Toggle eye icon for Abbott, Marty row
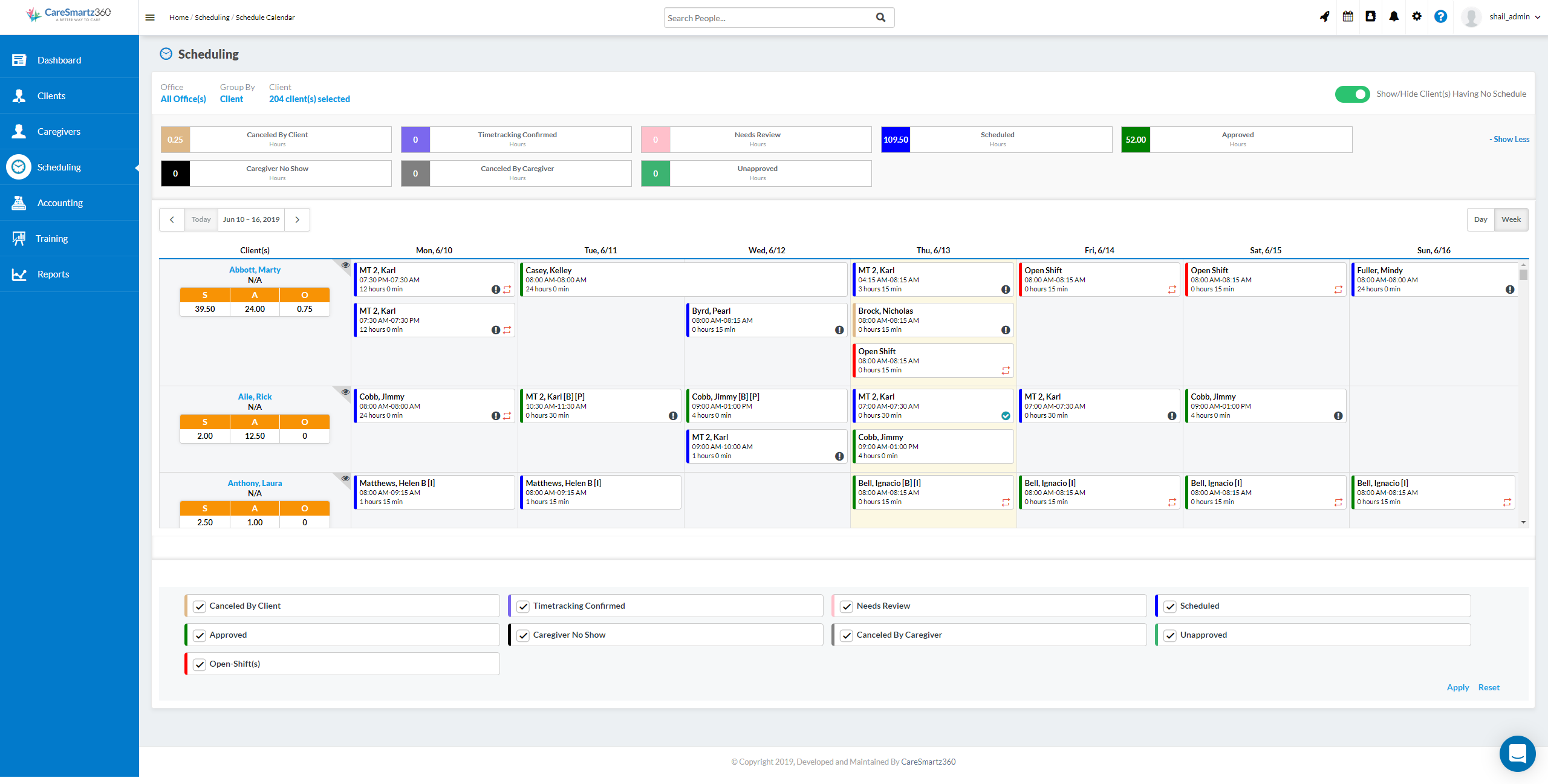This screenshot has height=784, width=1548. pos(345,265)
